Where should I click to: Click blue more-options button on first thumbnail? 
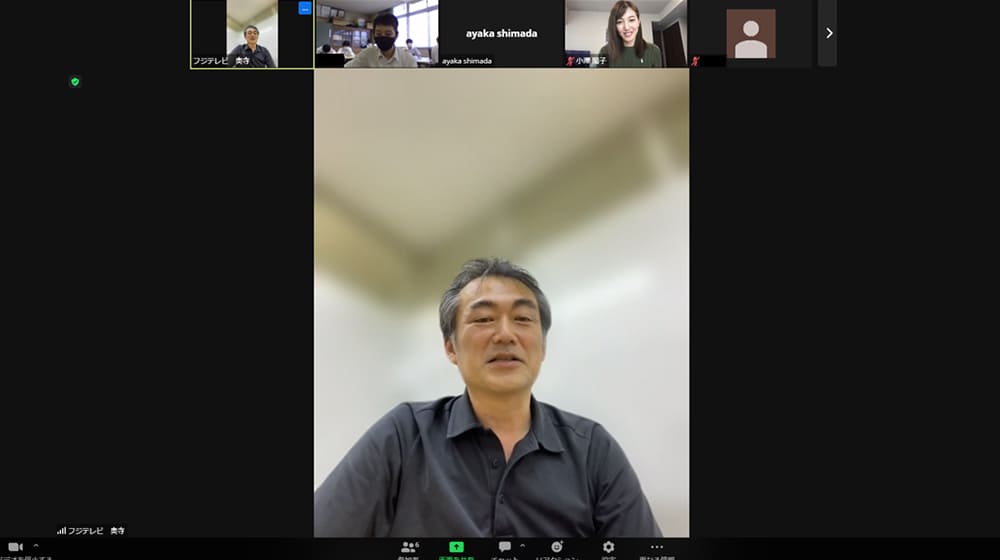pos(305,8)
